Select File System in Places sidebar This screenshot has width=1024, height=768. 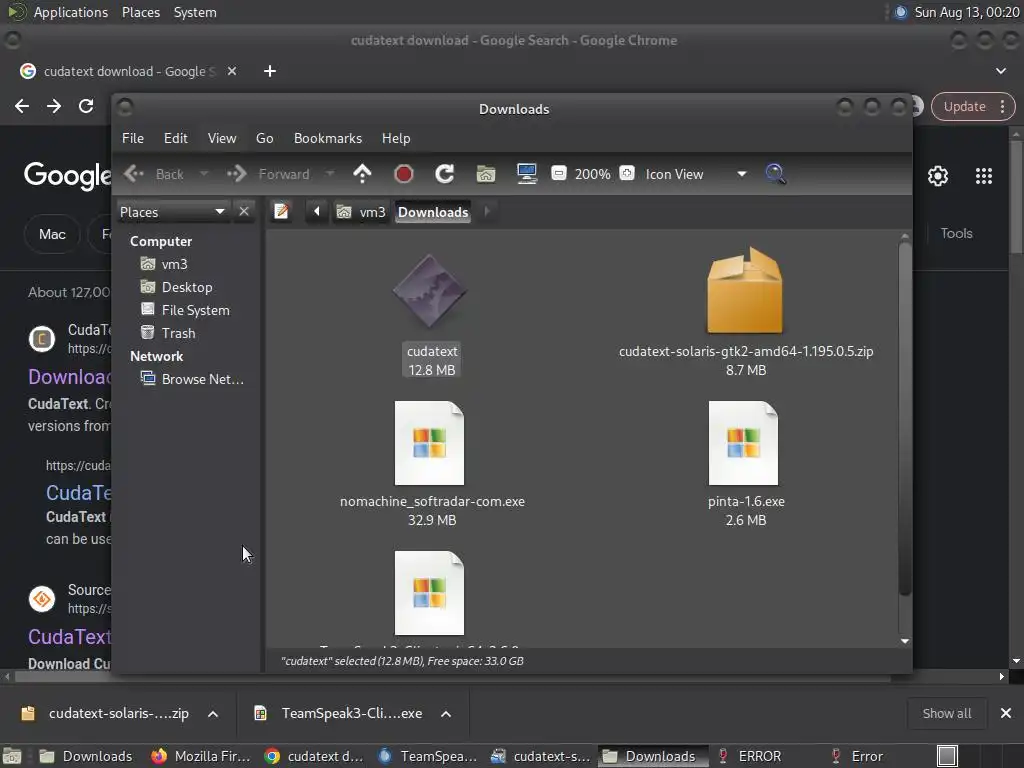coord(187,310)
